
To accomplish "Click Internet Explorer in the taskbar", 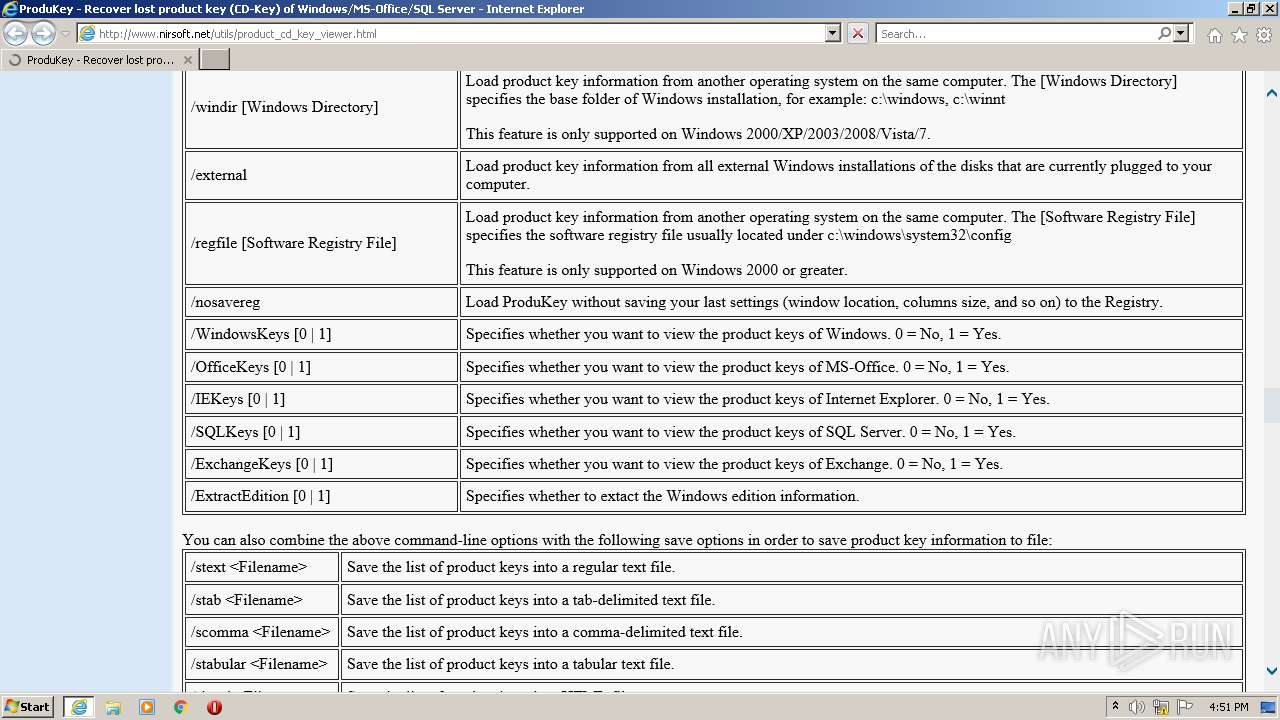I will [79, 707].
